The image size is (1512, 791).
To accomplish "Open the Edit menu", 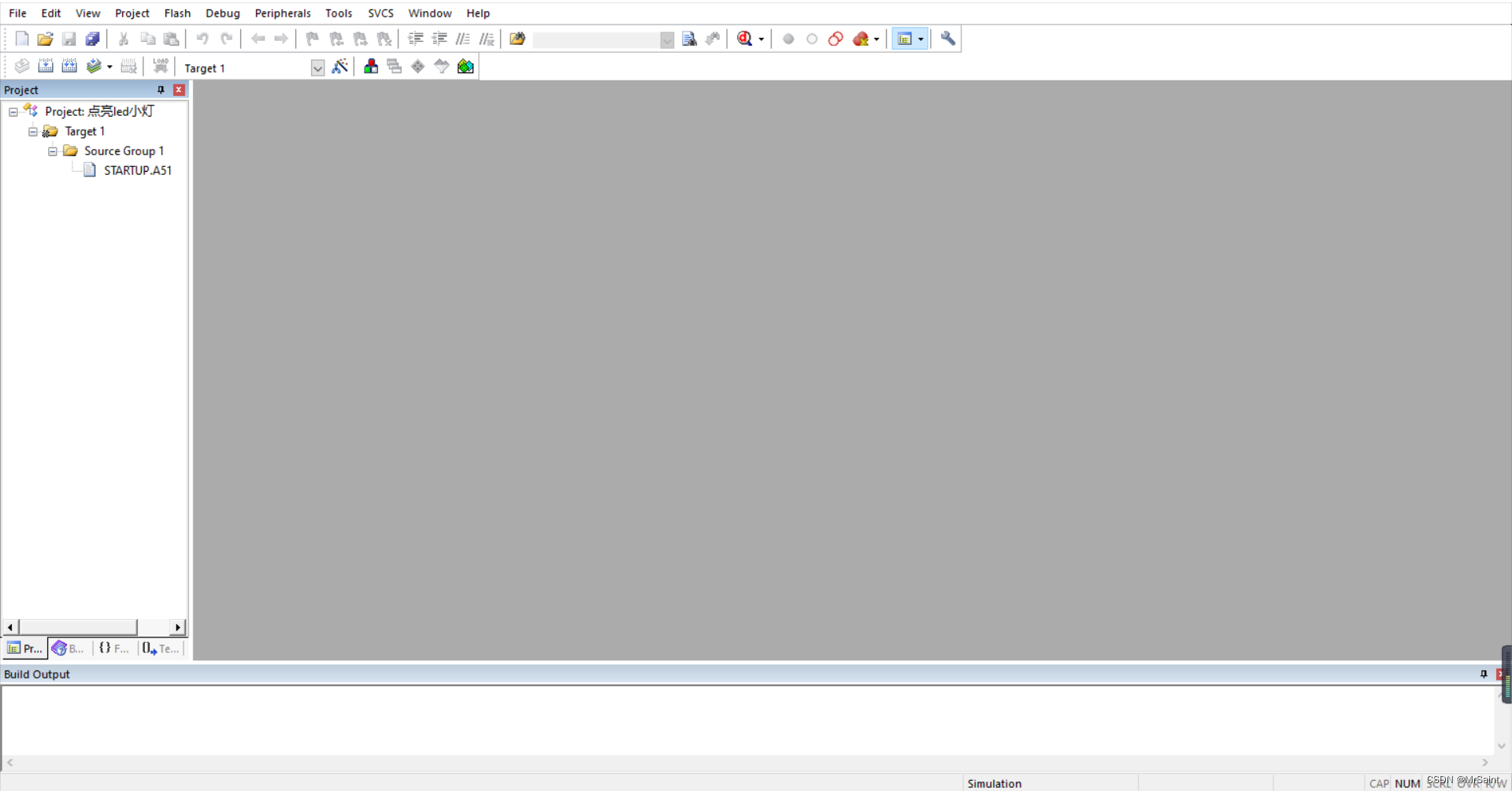I will click(51, 13).
